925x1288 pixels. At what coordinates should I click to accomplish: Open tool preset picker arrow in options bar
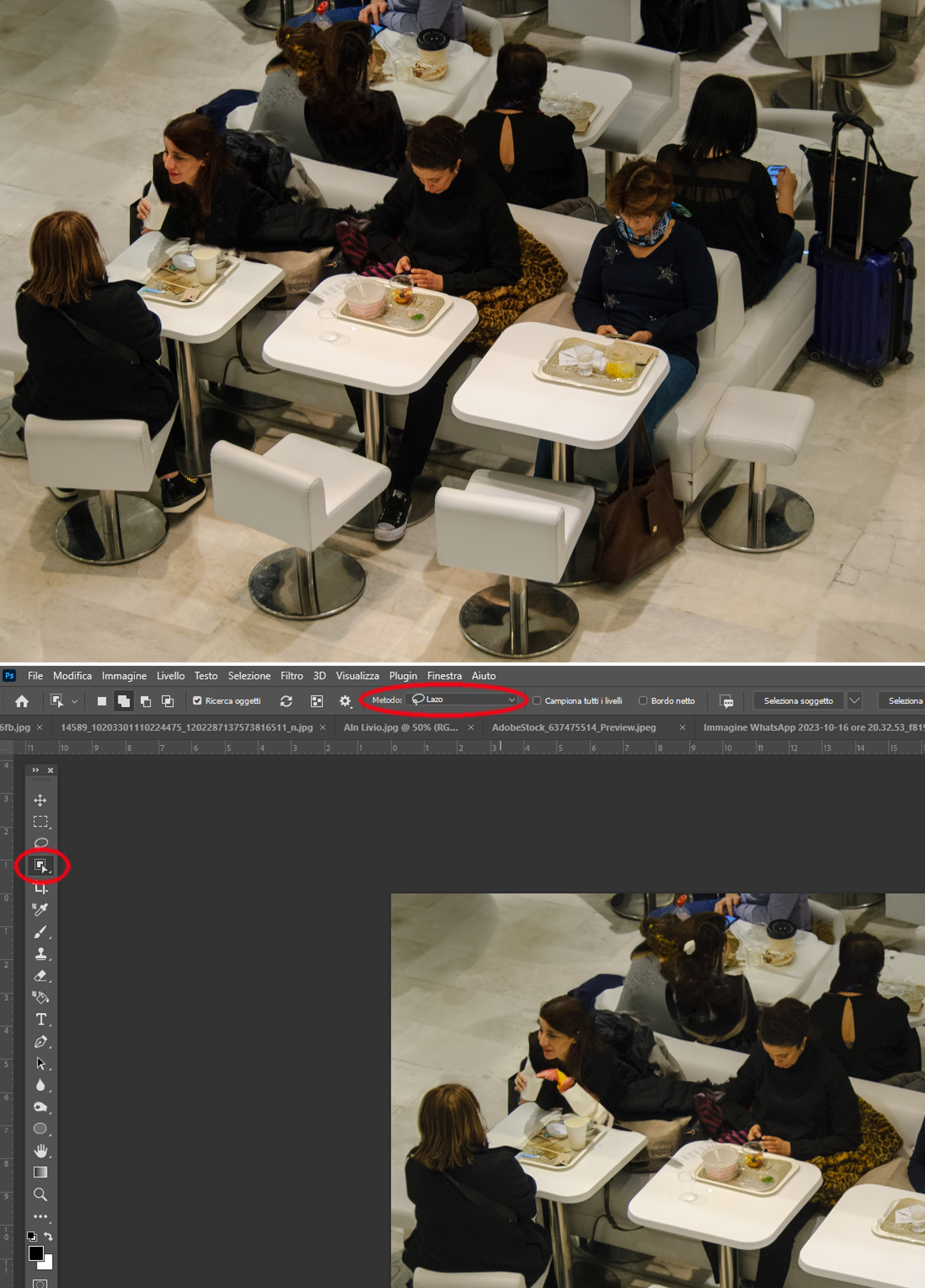click(74, 701)
